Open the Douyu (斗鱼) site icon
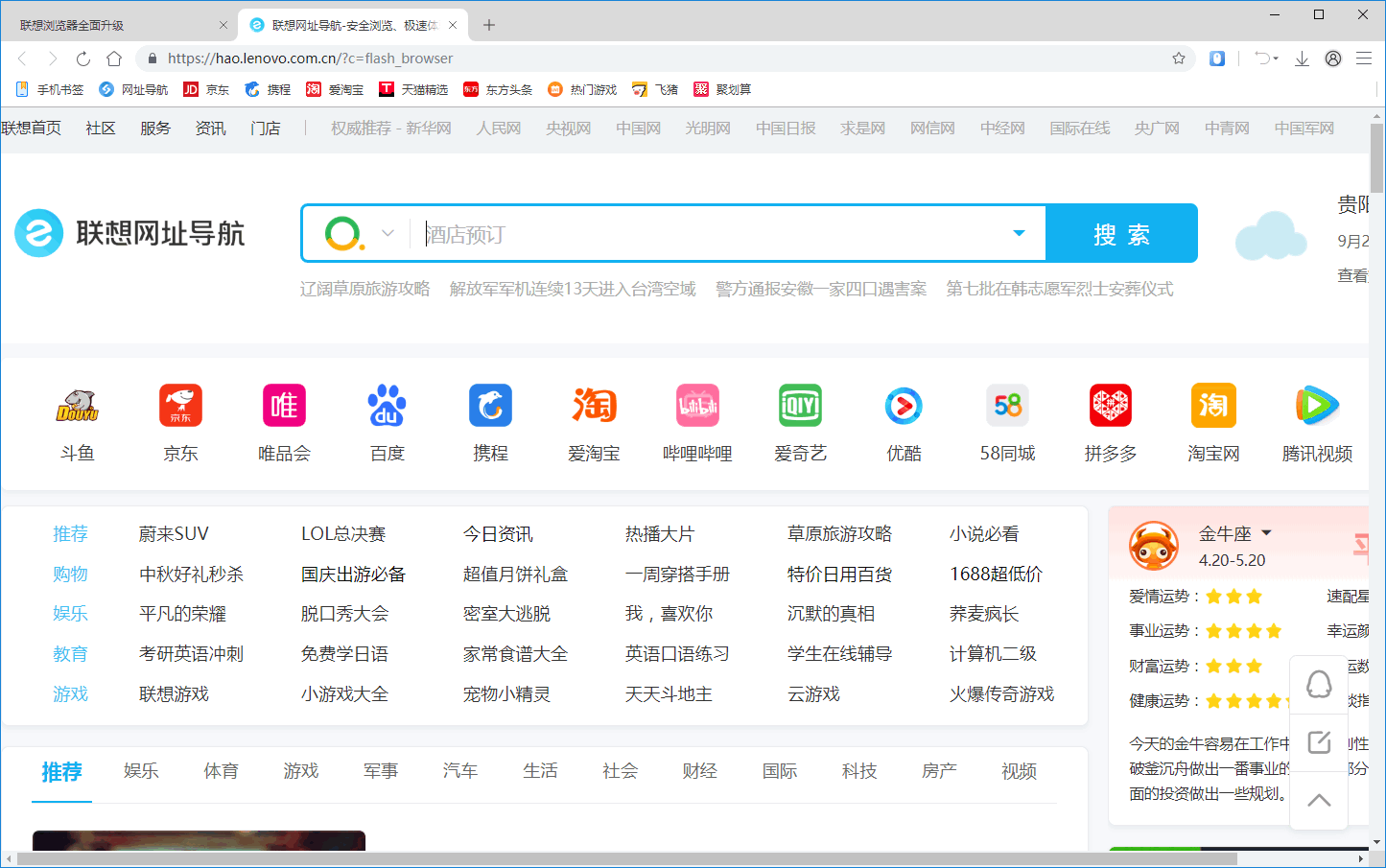The image size is (1386, 868). (x=78, y=406)
